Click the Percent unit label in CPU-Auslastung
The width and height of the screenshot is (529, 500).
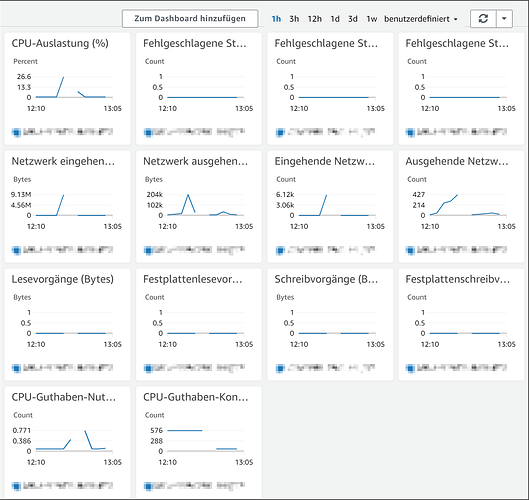click(x=25, y=61)
